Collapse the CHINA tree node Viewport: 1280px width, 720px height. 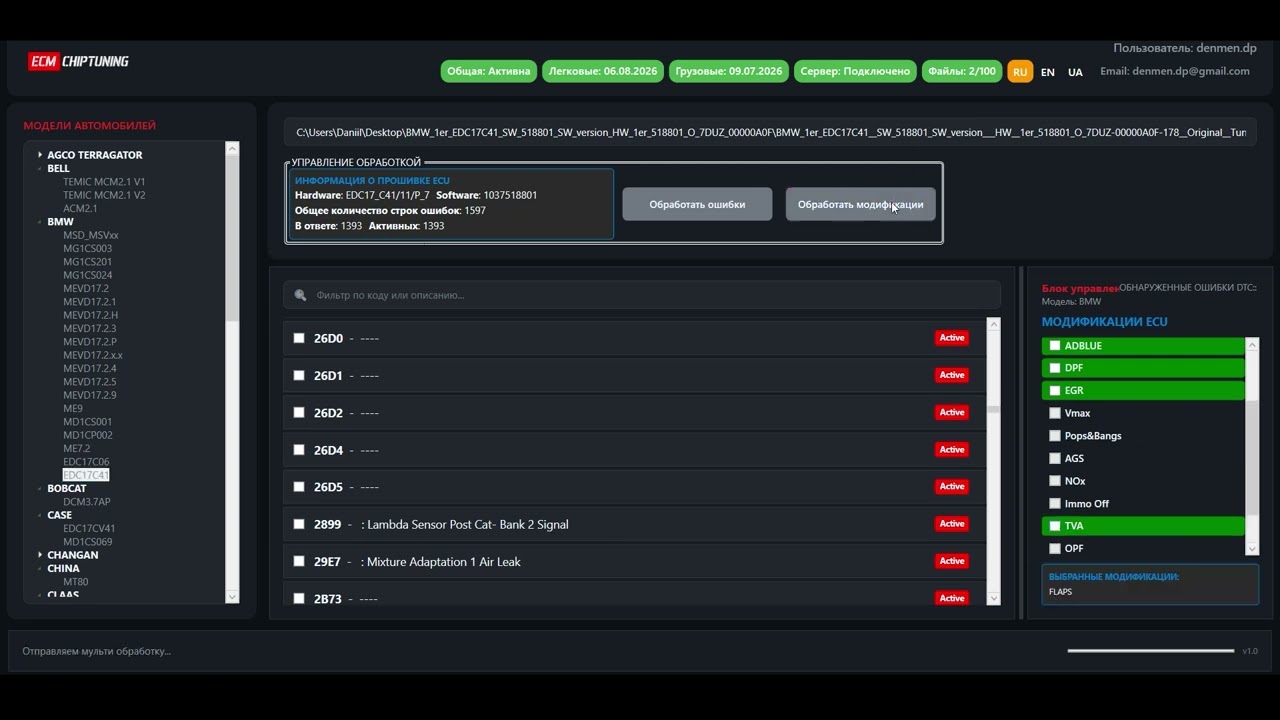click(x=40, y=569)
